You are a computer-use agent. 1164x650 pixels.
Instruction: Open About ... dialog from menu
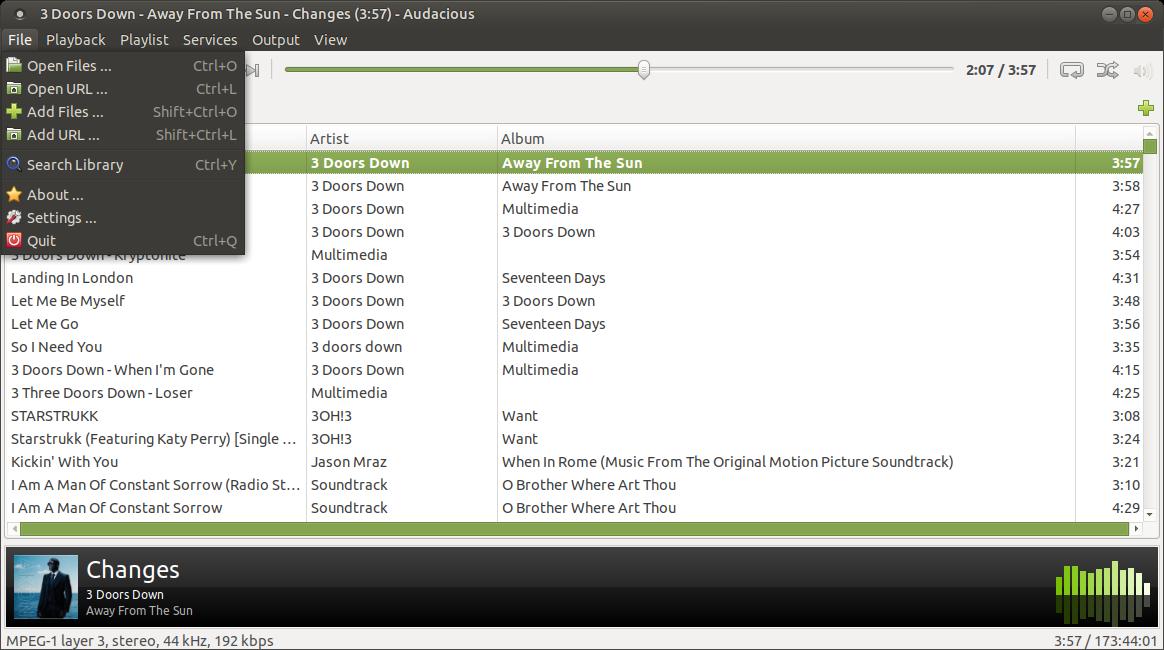[122, 194]
